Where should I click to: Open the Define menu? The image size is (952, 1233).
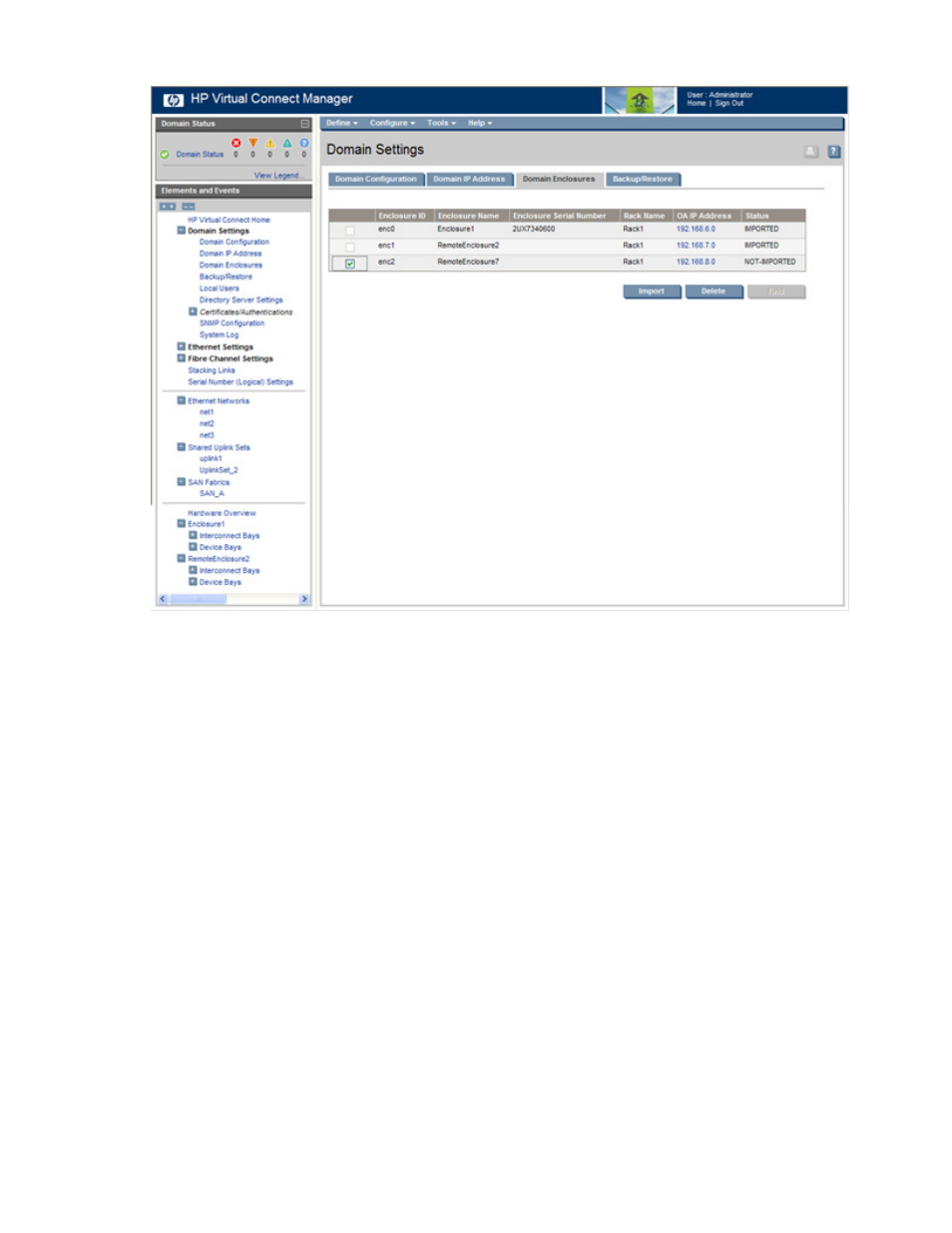pyautogui.click(x=341, y=123)
